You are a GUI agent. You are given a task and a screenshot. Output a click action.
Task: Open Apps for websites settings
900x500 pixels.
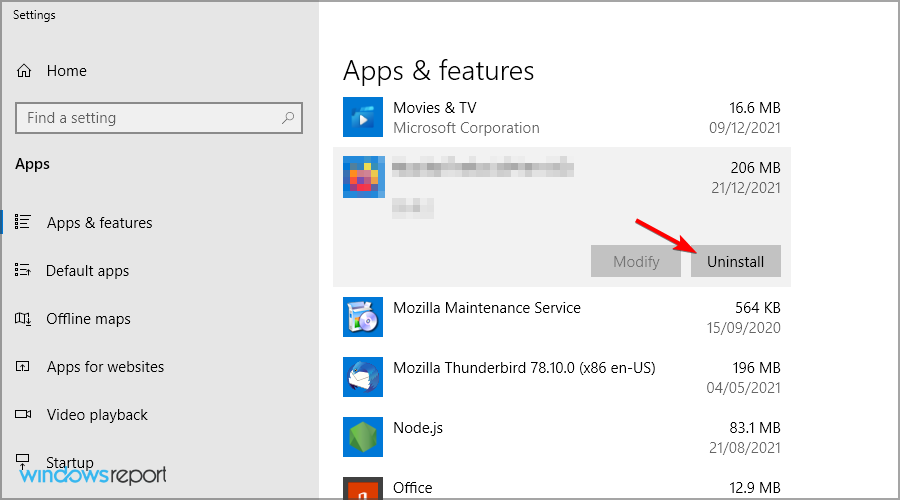point(105,367)
